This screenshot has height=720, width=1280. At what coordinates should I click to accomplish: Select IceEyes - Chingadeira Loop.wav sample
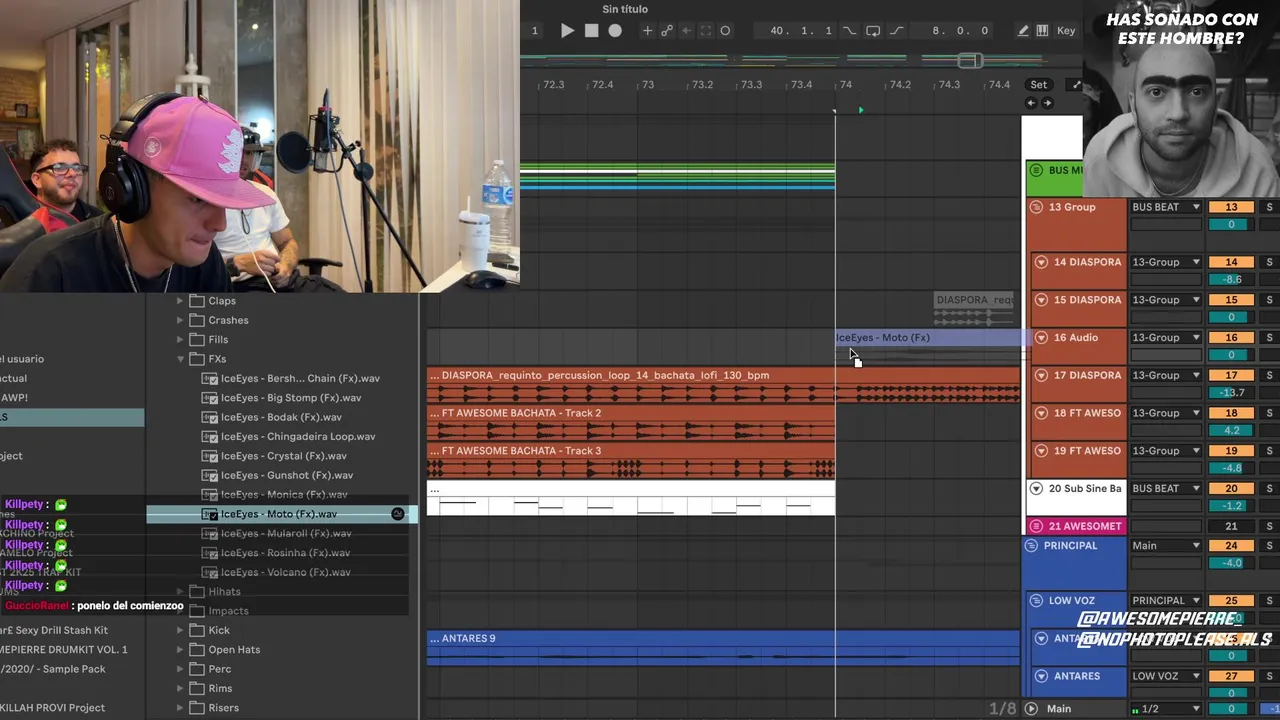(x=298, y=437)
